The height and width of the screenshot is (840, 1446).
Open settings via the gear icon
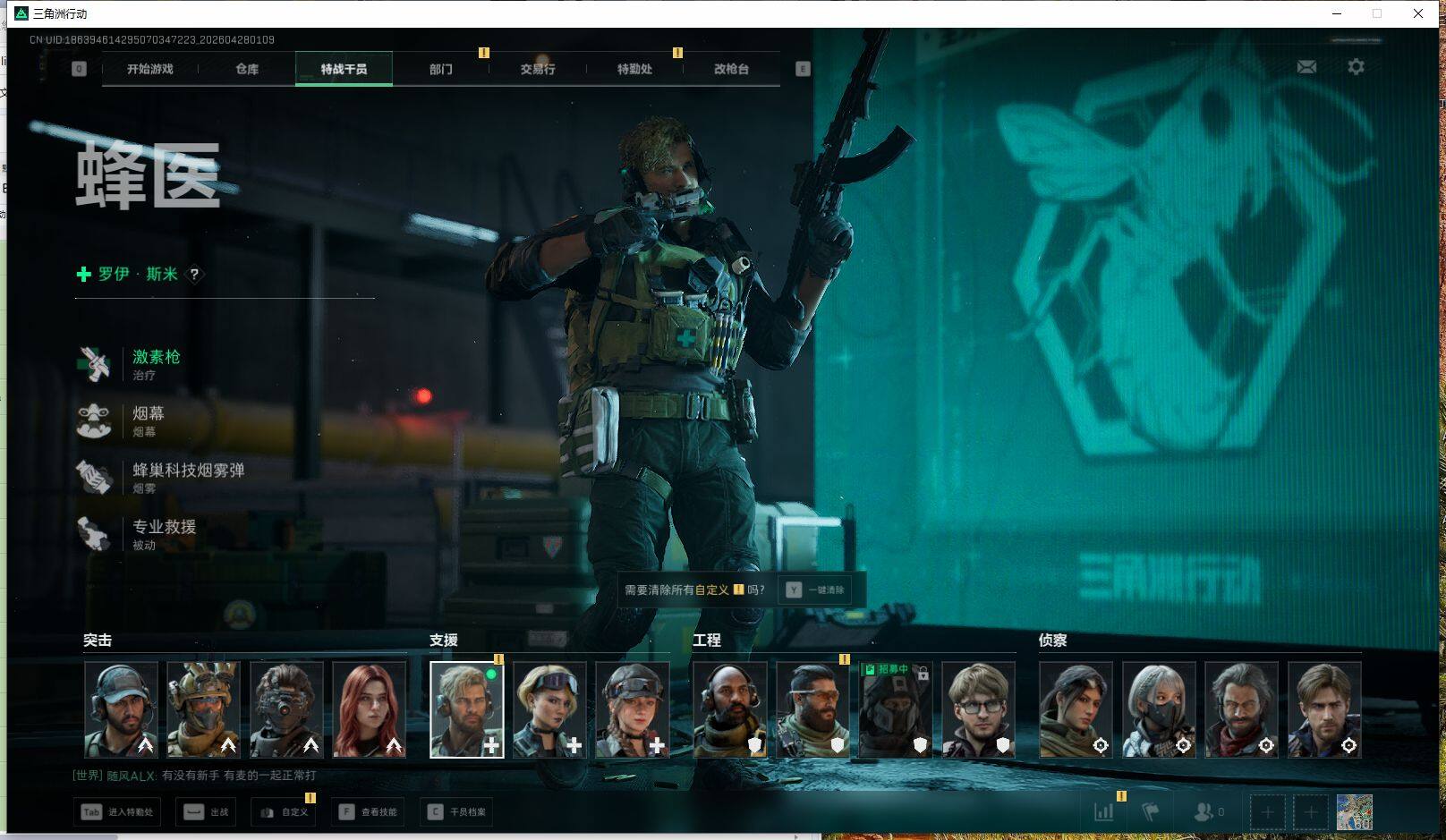[1356, 67]
